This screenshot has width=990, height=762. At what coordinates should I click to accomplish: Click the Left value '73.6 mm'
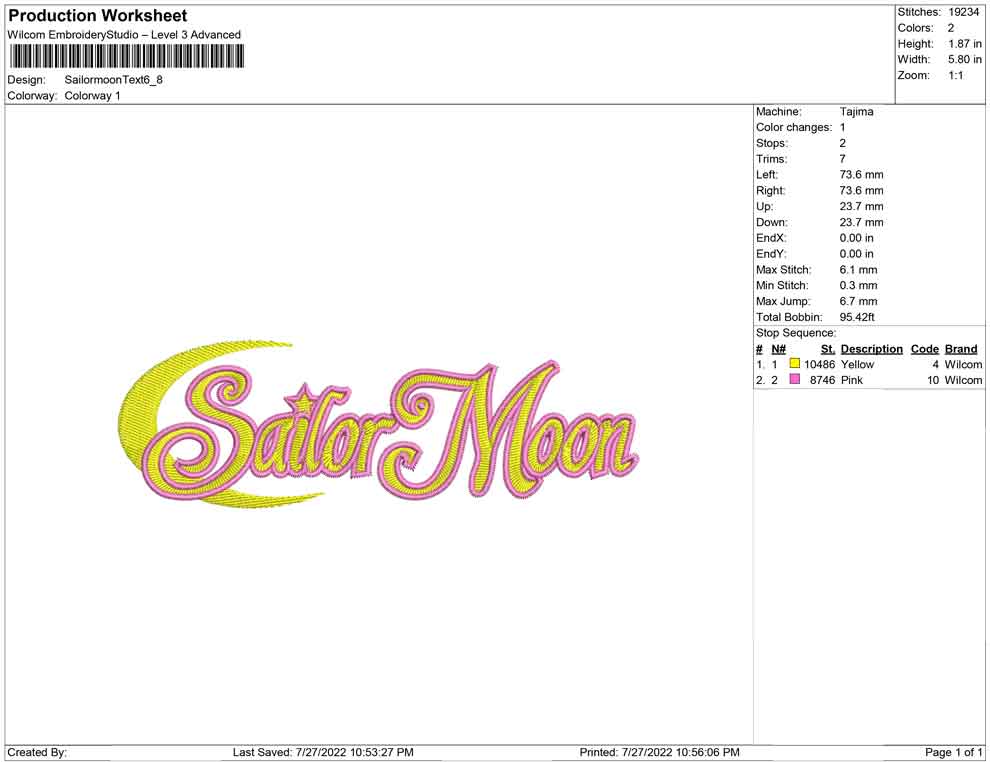pos(861,175)
